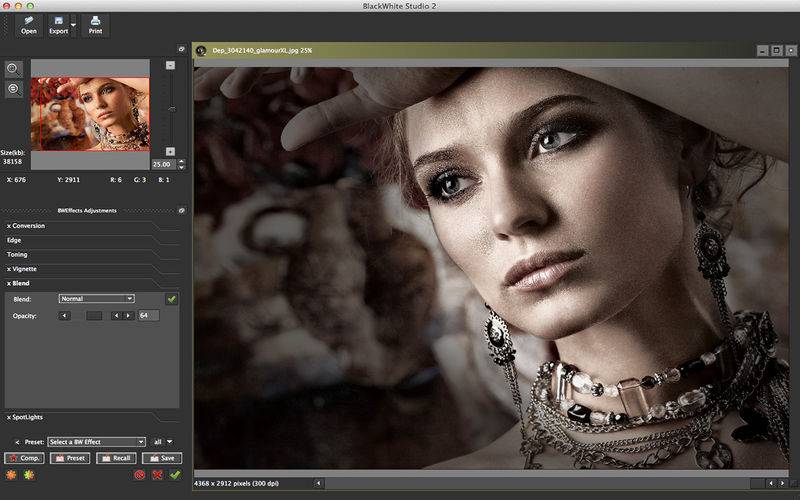This screenshot has width=800, height=500.
Task: Open the Export dropdown arrow
Action: click(75, 25)
